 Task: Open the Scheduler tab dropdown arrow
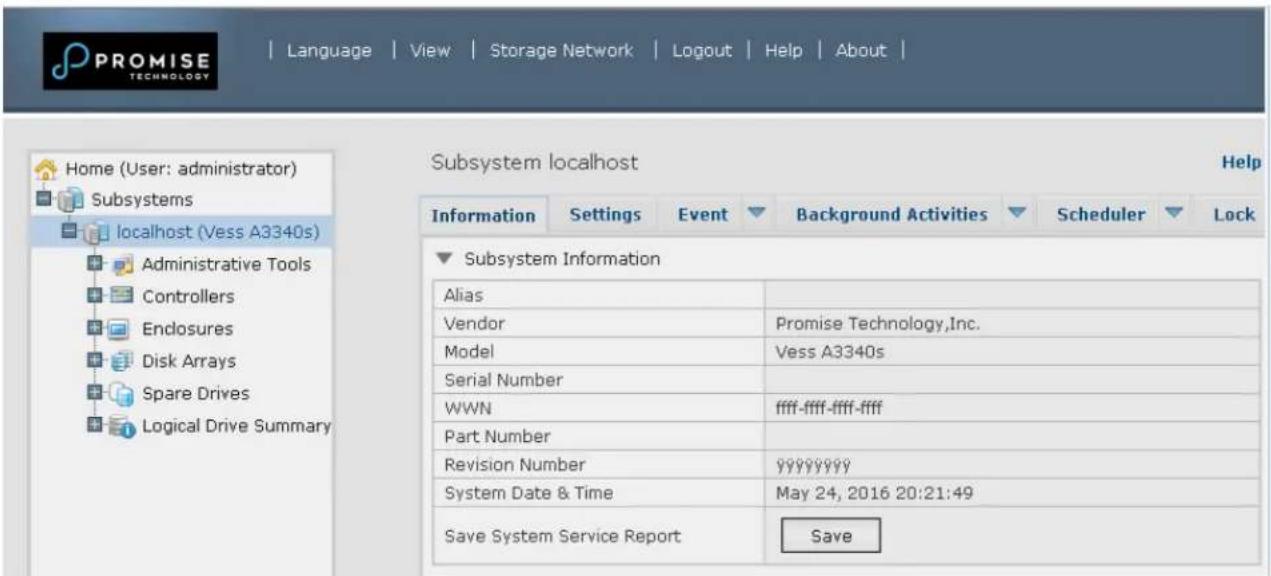pos(1172,214)
